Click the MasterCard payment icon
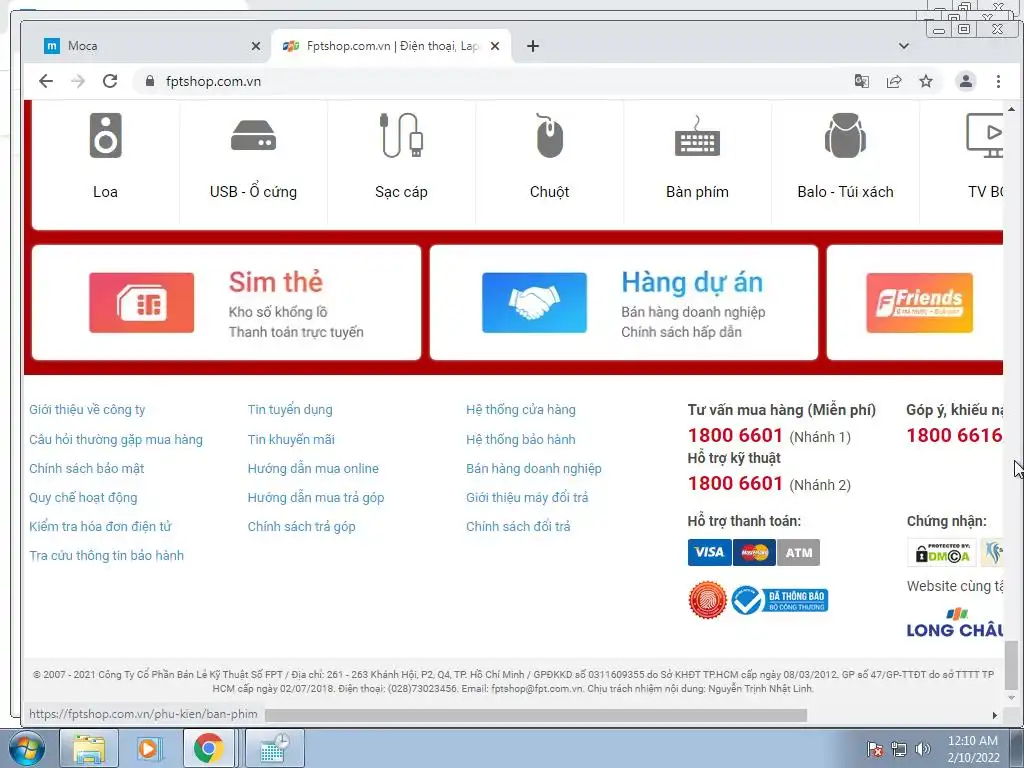The height and width of the screenshot is (768, 1024). 754,552
